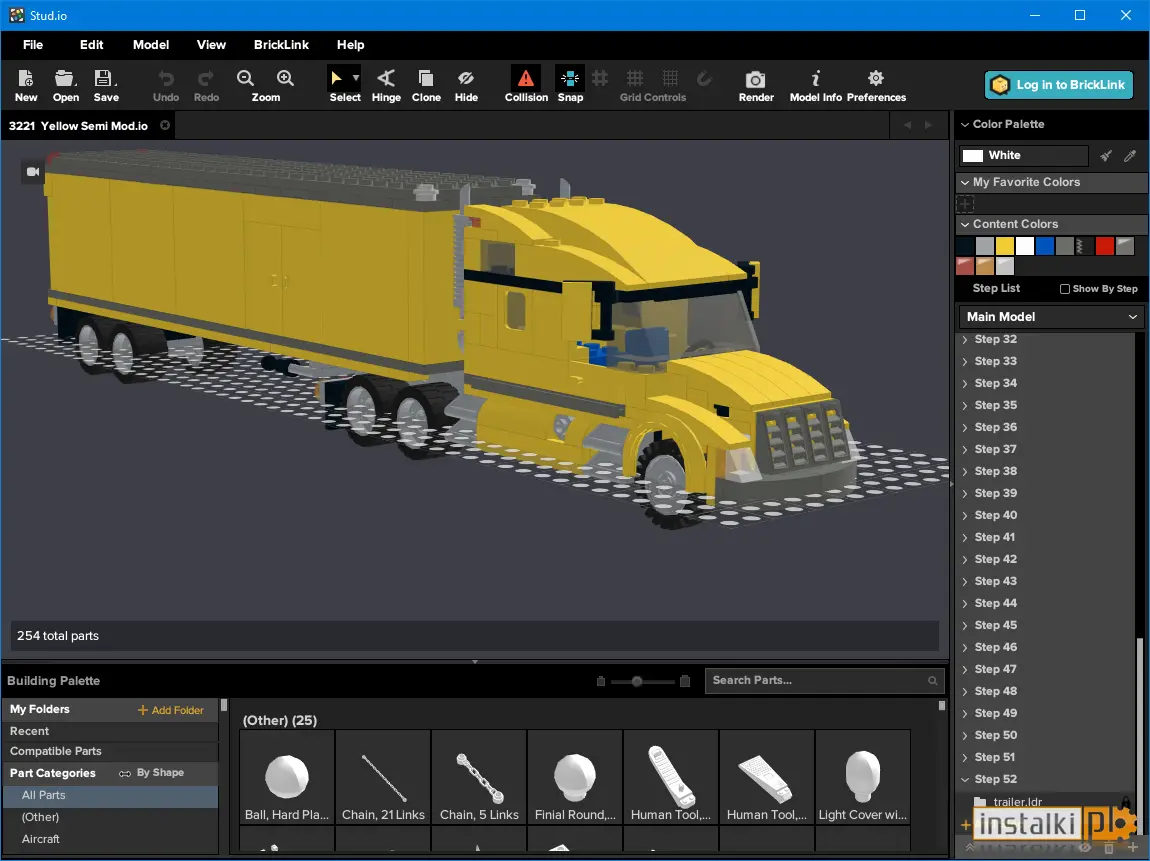Log in to BrickLink
1150x861 pixels.
coord(1058,85)
